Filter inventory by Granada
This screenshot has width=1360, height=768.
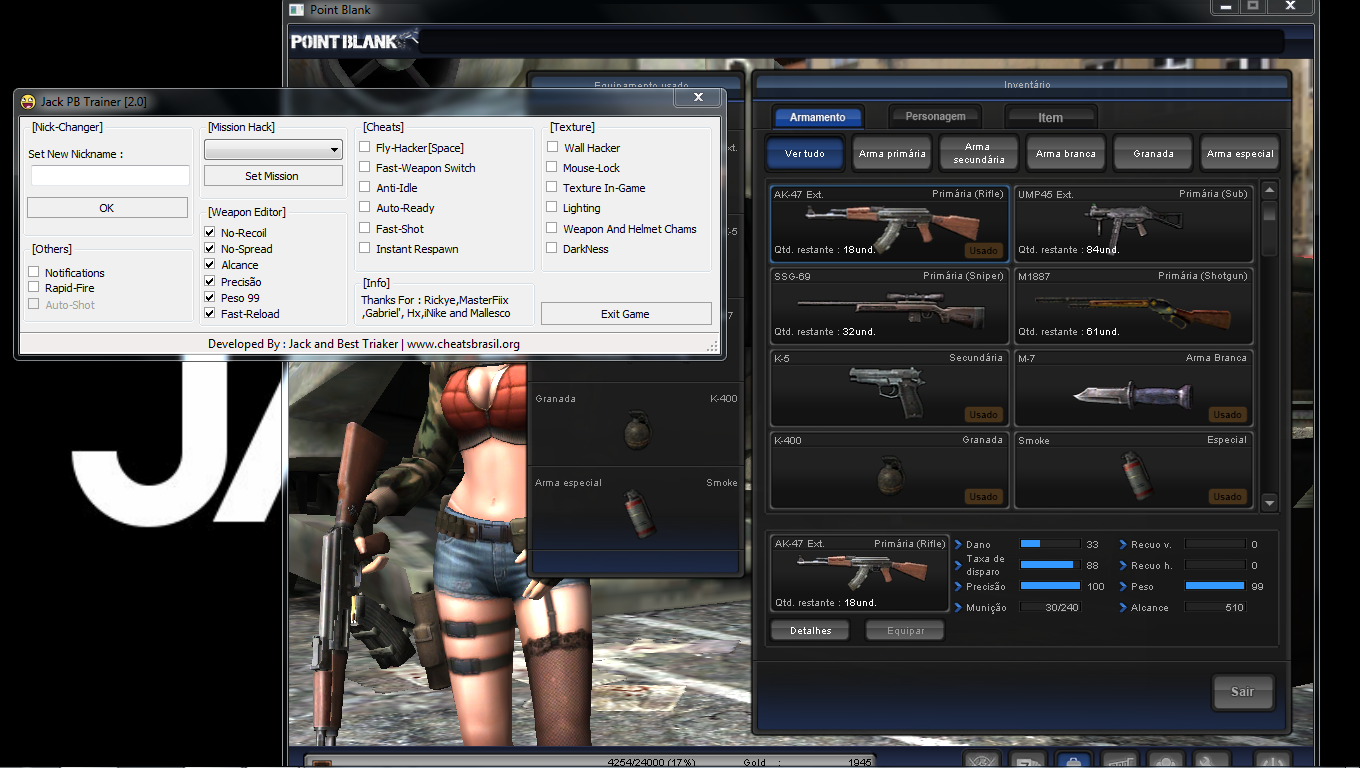[x=1153, y=153]
